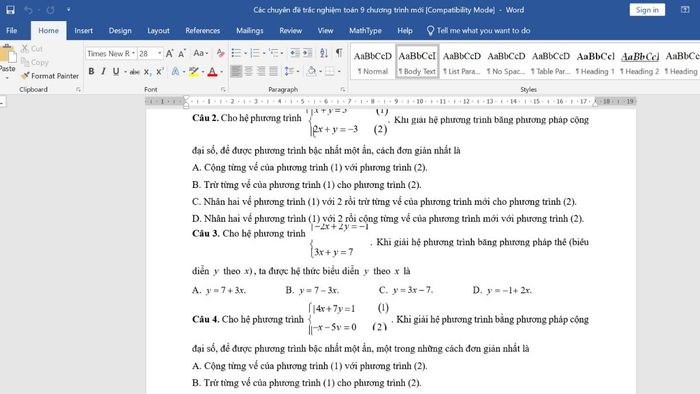Increase paragraph indent
The width and height of the screenshot is (700, 394).
(x=307, y=54)
